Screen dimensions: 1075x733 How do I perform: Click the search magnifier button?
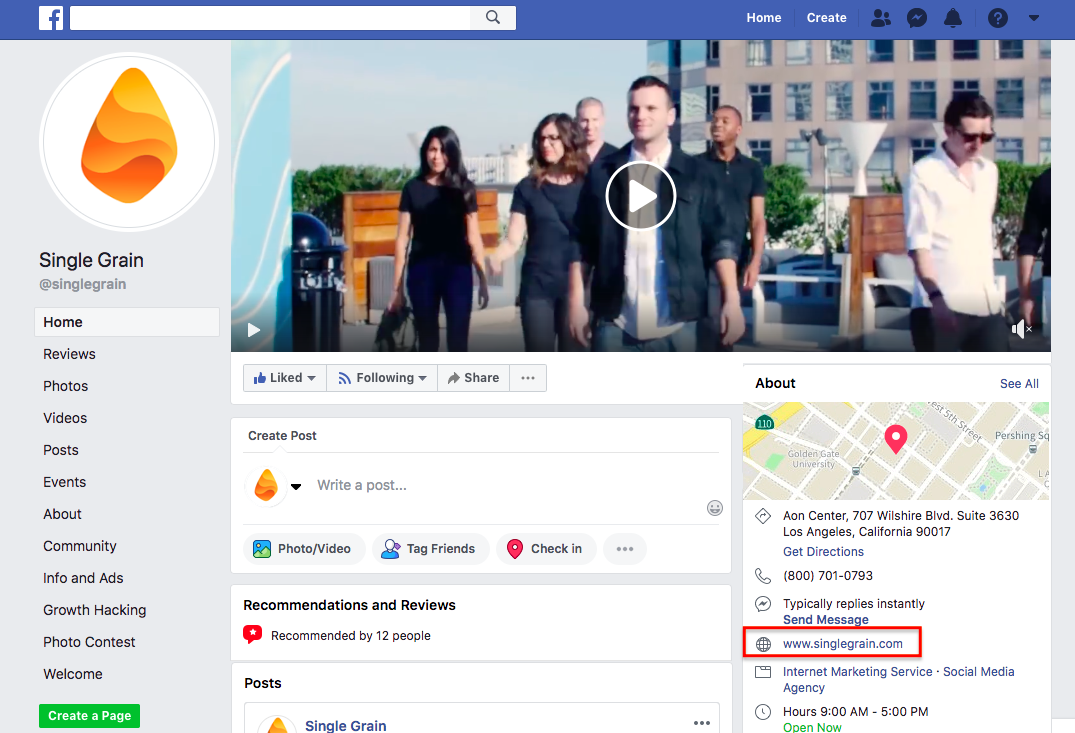(493, 18)
